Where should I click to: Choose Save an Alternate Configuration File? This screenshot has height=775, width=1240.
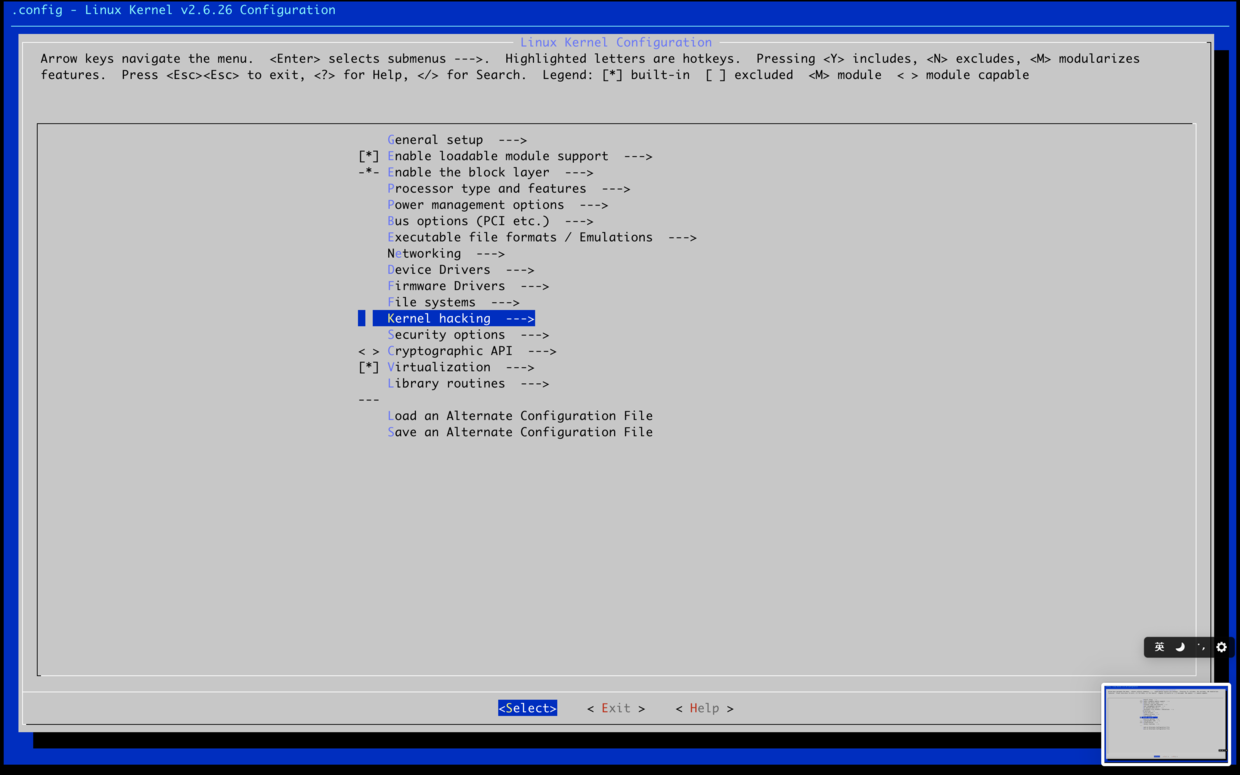coord(519,432)
